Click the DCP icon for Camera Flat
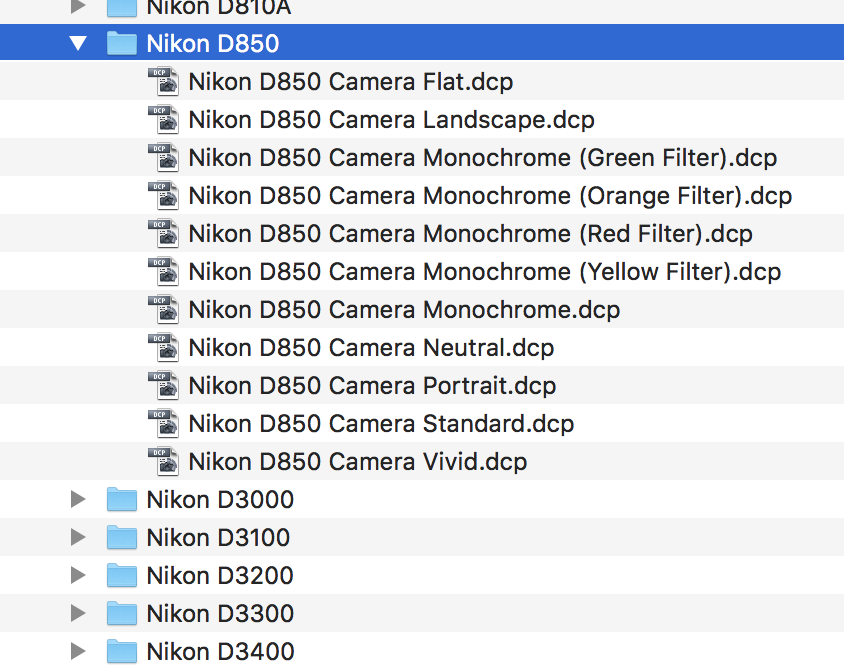 (164, 81)
